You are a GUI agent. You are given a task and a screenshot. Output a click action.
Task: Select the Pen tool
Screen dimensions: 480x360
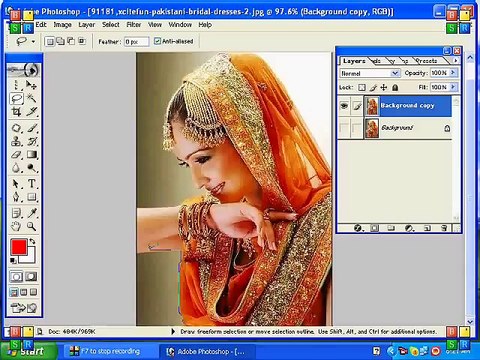16,197
